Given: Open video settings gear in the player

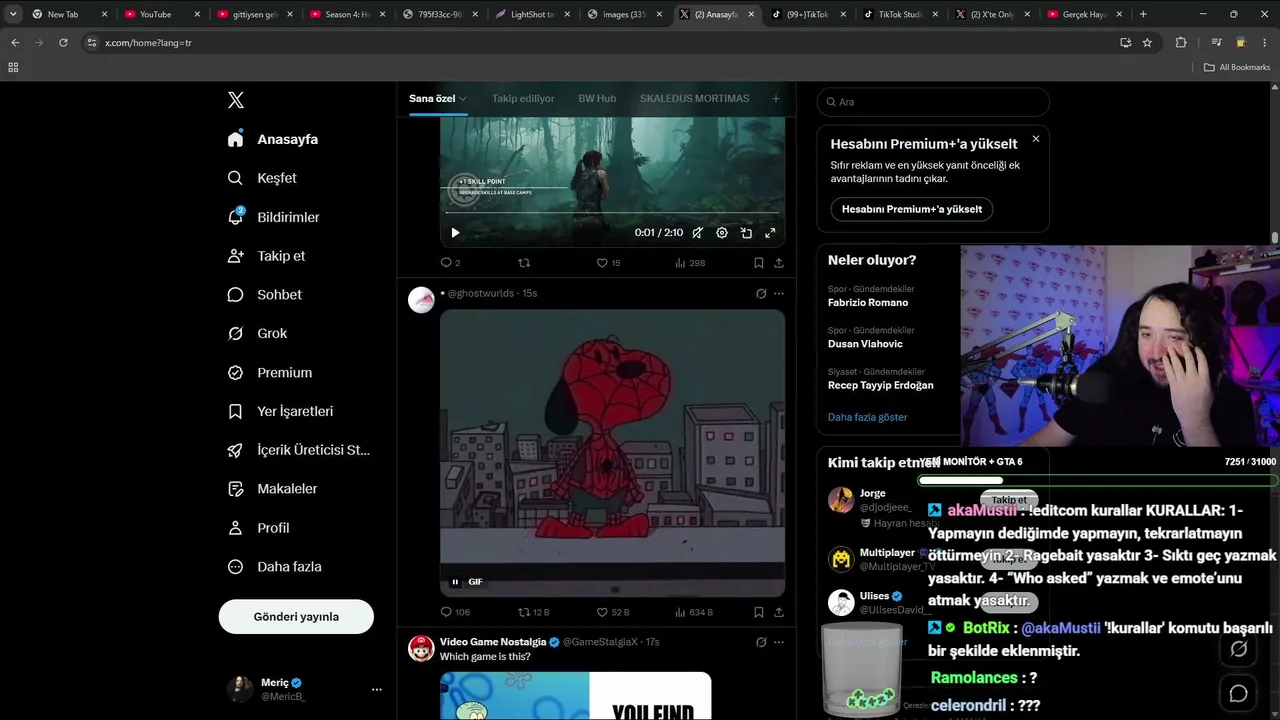Looking at the screenshot, I should [722, 233].
